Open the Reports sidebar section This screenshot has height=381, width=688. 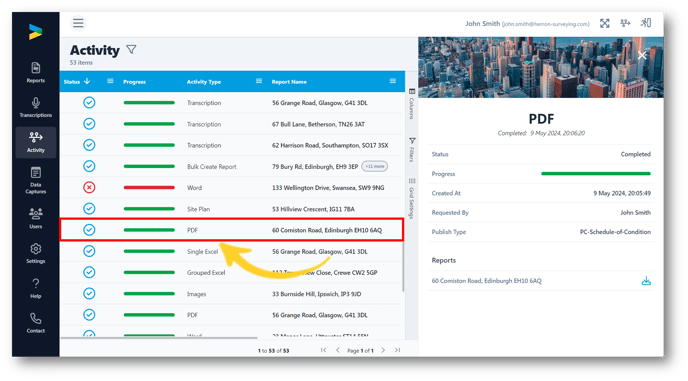point(36,73)
